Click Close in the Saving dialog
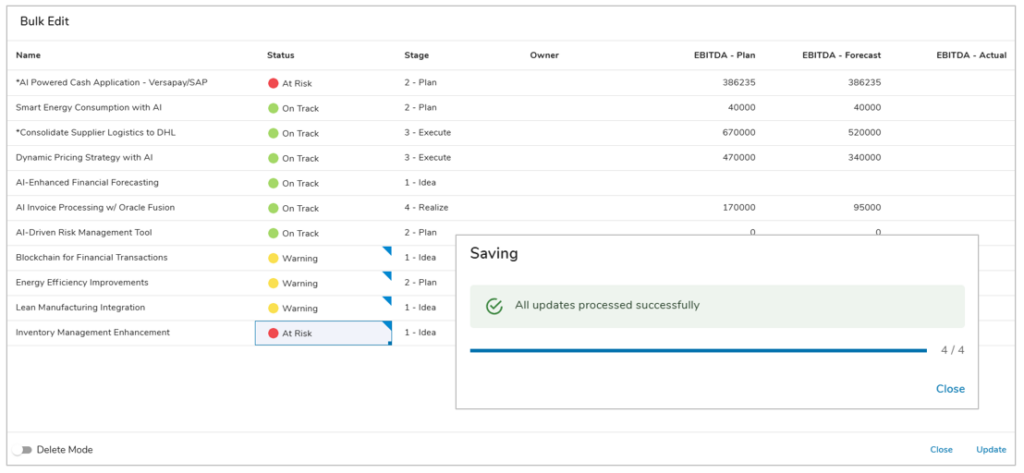1024x473 pixels. pyautogui.click(x=950, y=389)
